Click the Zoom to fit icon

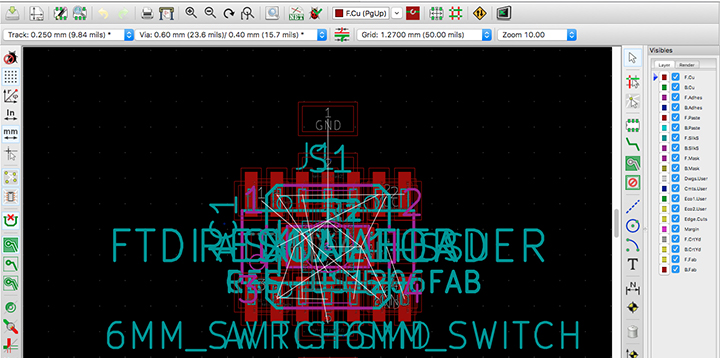(x=248, y=13)
